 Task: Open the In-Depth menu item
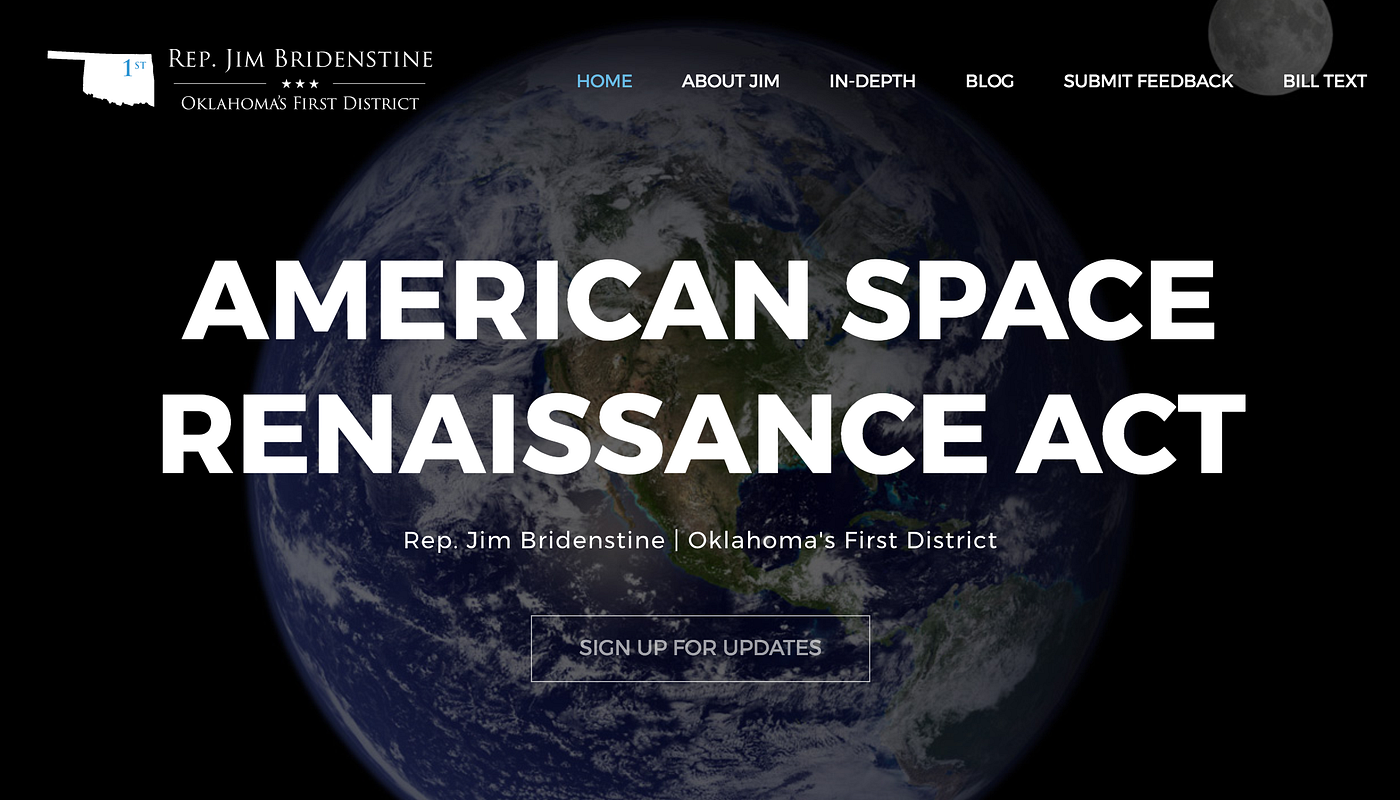[x=872, y=81]
